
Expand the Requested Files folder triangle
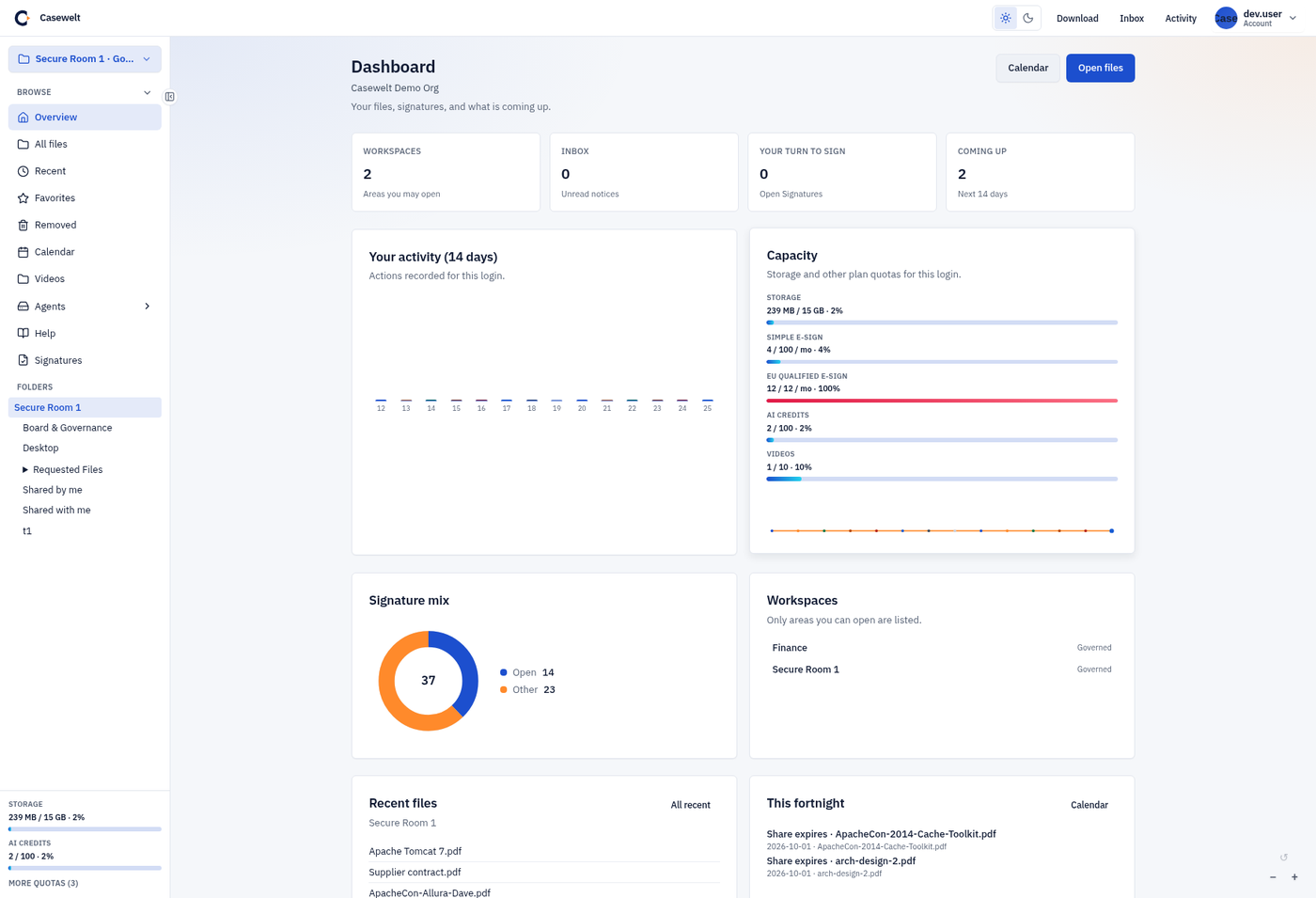click(25, 470)
